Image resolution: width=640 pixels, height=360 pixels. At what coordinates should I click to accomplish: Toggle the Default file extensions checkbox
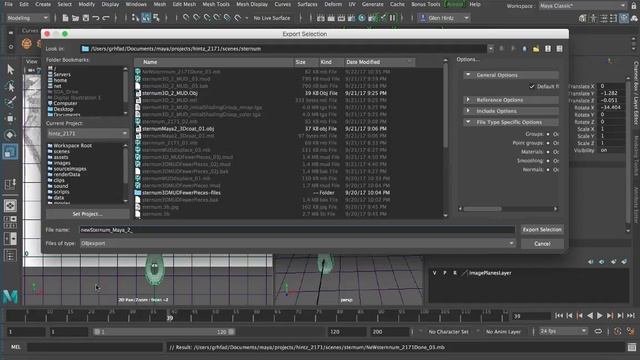[532, 86]
